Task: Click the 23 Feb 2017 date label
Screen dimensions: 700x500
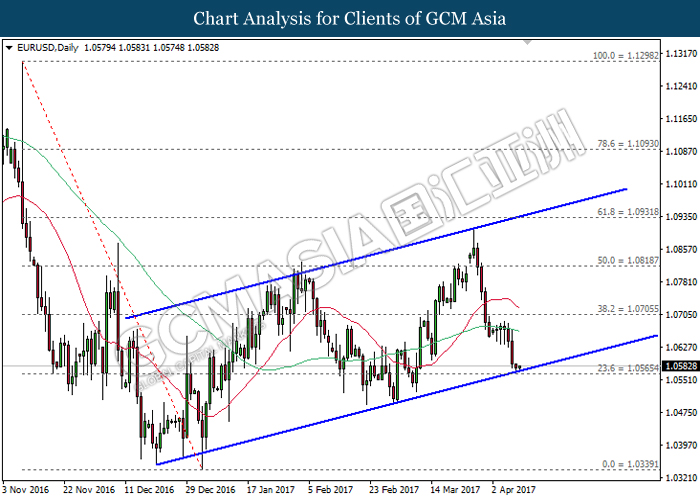Action: [394, 490]
